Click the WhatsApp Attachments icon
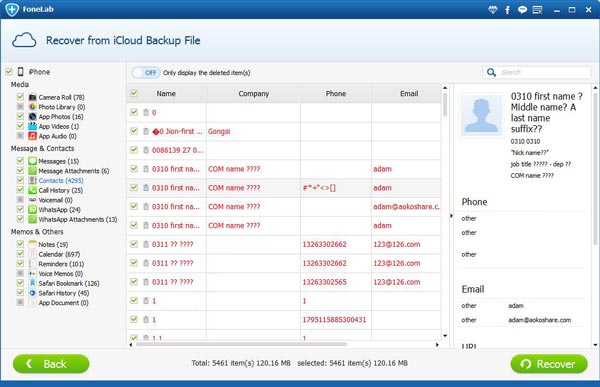600x387 pixels. [x=33, y=219]
